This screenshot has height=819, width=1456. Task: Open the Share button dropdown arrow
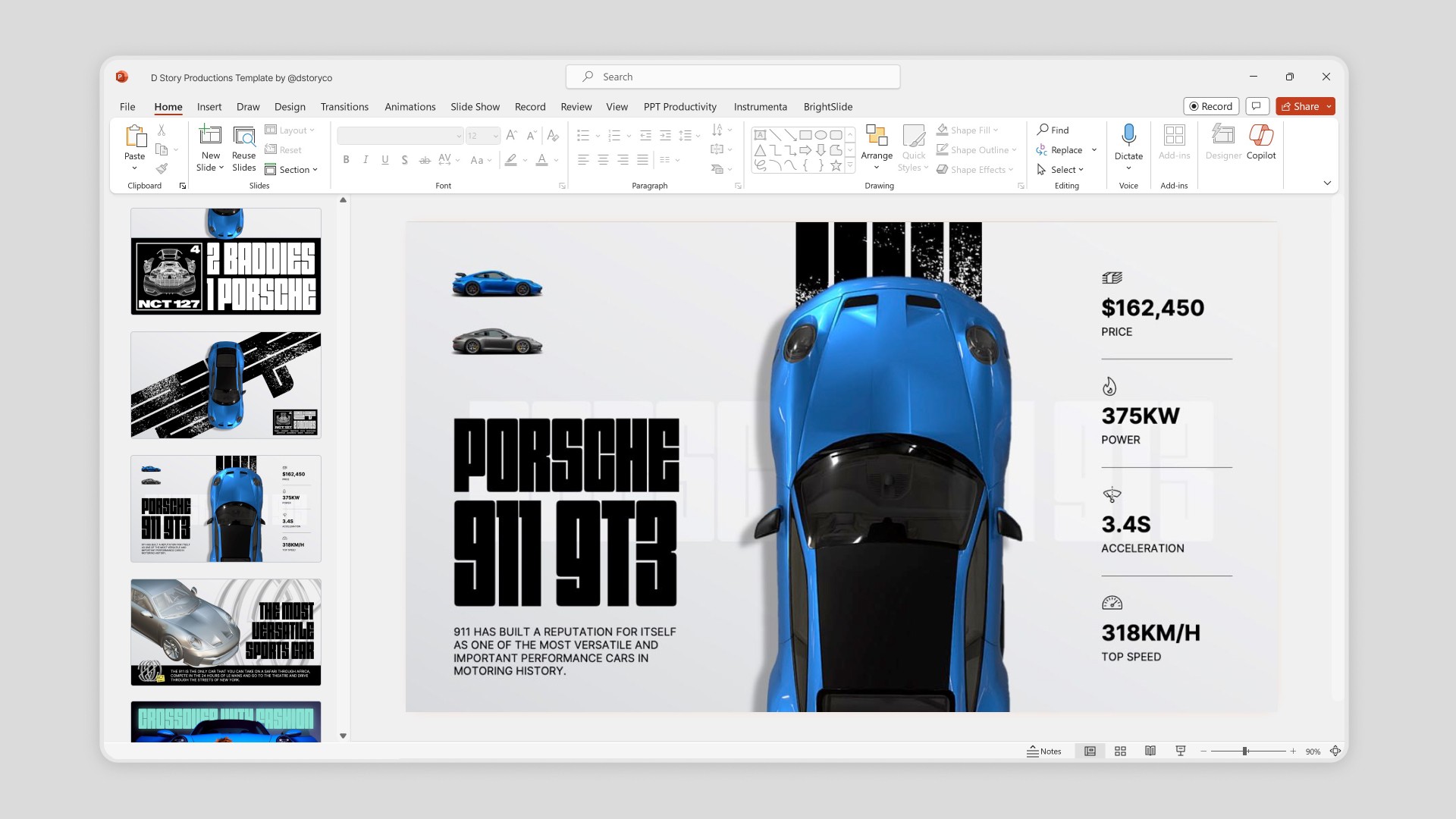[x=1329, y=107]
